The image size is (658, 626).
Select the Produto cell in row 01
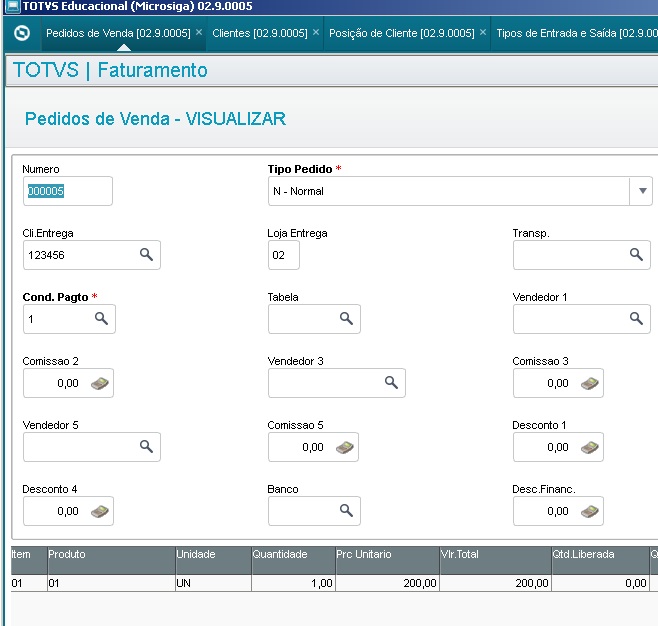coord(111,583)
